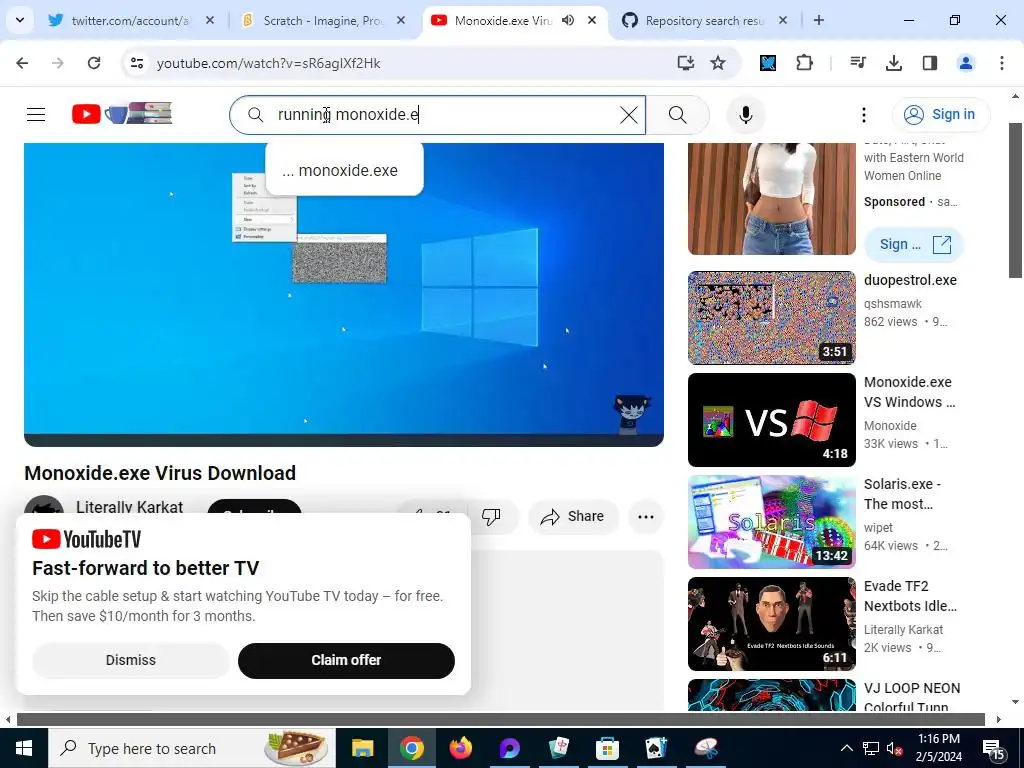Viewport: 1024px width, 768px height.
Task: Open the taskbar clock showing 1:16 PM
Action: tap(939, 748)
